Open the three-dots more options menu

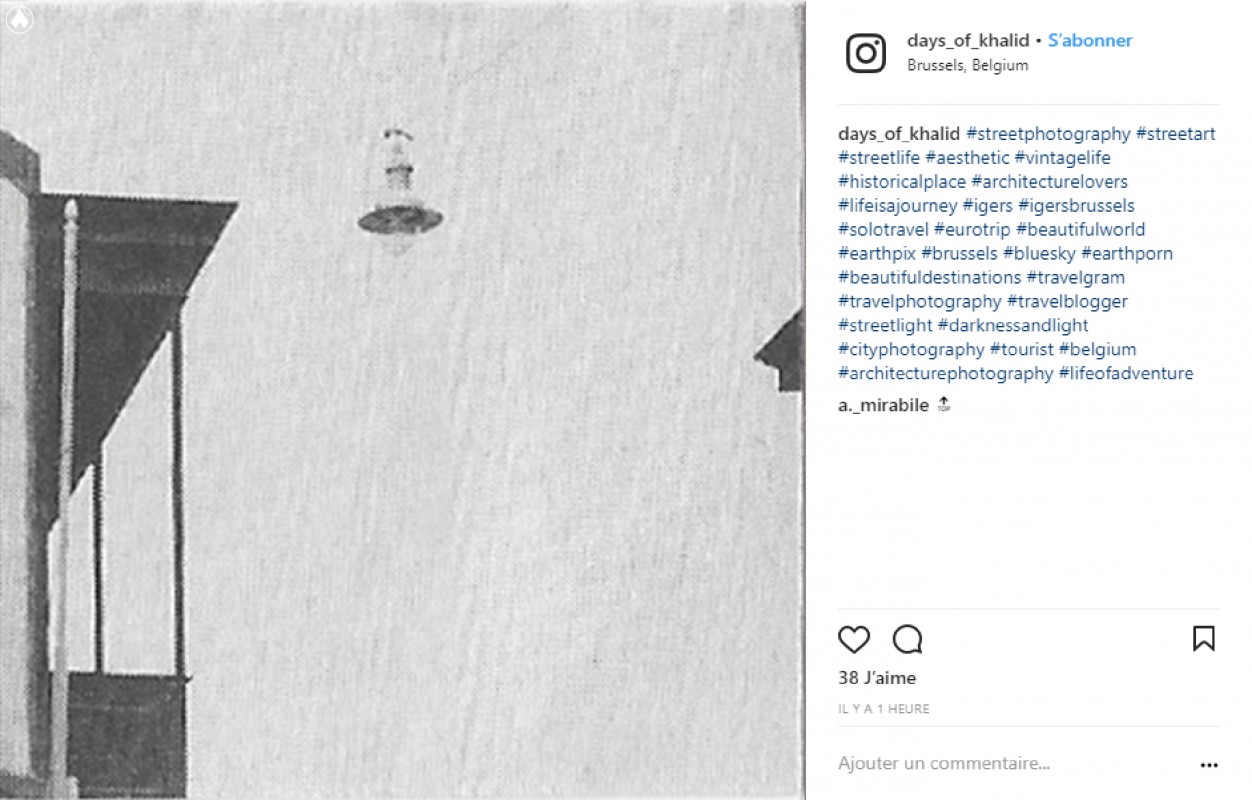pyautogui.click(x=1209, y=765)
